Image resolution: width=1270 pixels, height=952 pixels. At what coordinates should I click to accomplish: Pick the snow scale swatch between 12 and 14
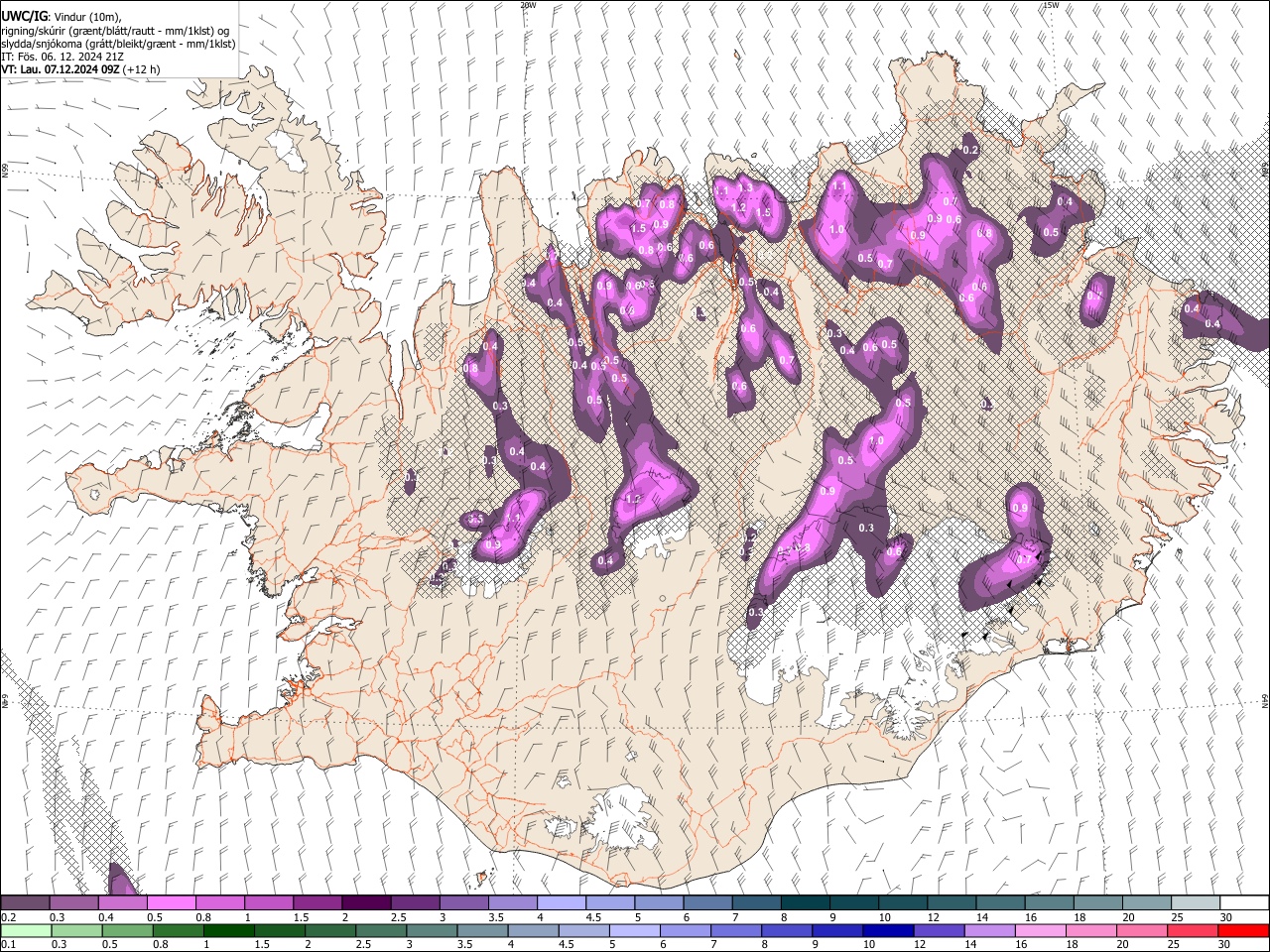950,903
